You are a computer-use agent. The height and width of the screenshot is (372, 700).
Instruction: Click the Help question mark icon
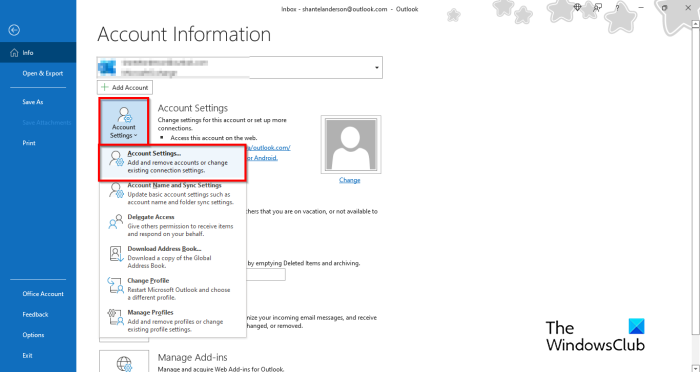618,8
